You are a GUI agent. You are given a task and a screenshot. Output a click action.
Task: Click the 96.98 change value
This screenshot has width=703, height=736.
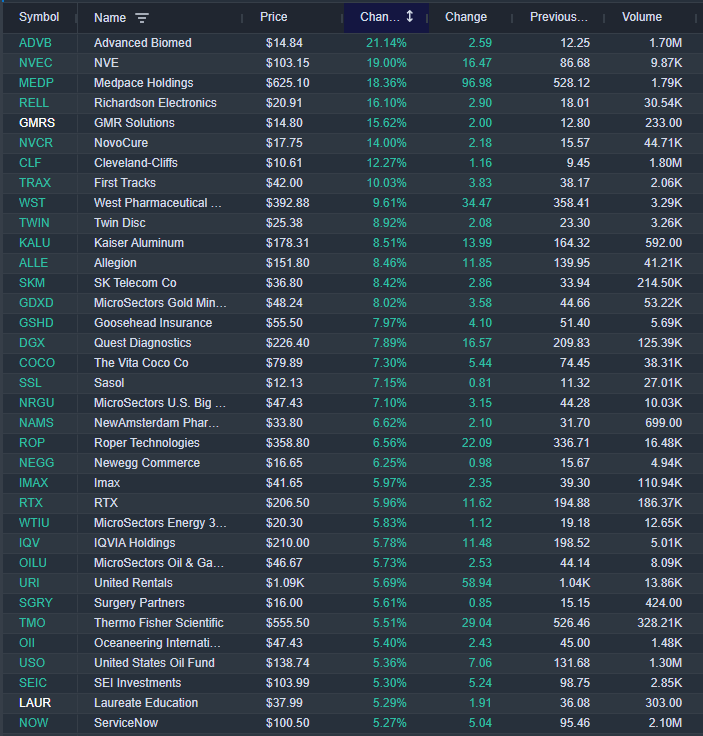477,83
